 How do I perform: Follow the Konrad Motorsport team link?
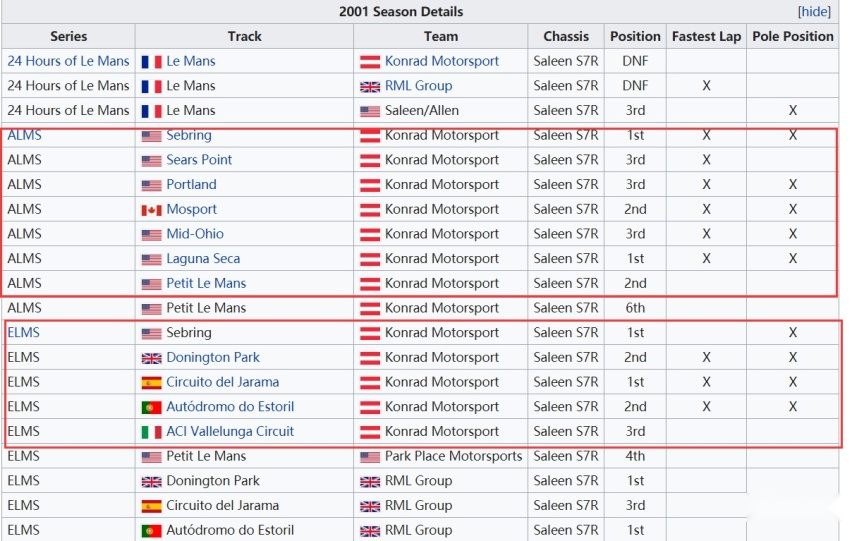(x=442, y=61)
